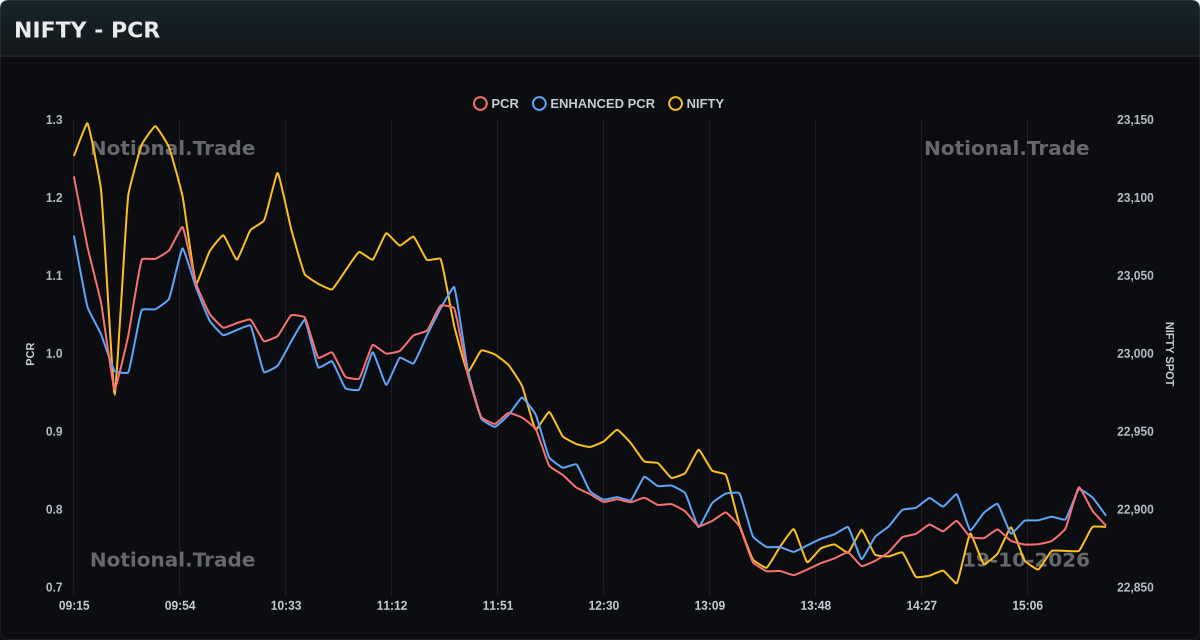Image resolution: width=1200 pixels, height=640 pixels.
Task: Click the 22,900 Nifty spot tick
Action: 1135,510
